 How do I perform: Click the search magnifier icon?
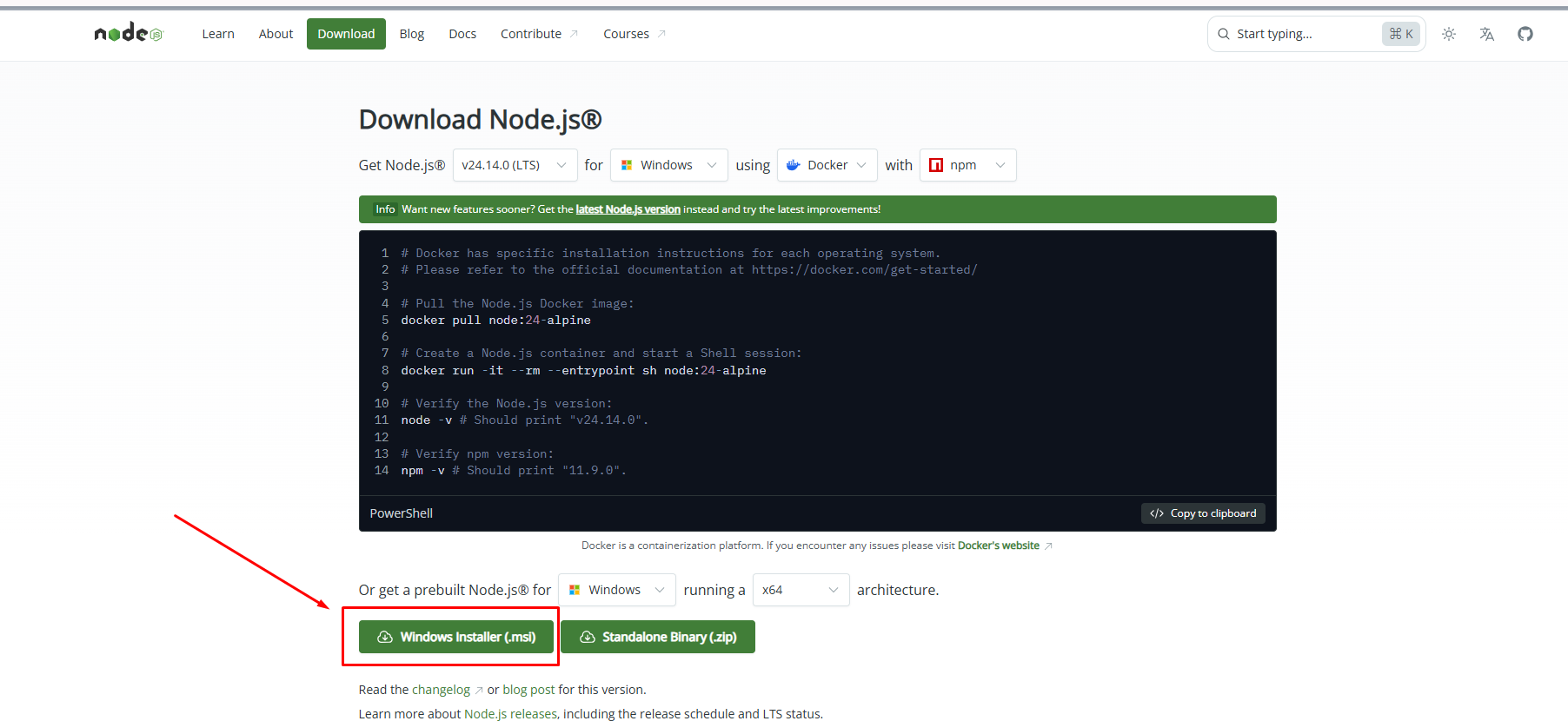point(1224,34)
